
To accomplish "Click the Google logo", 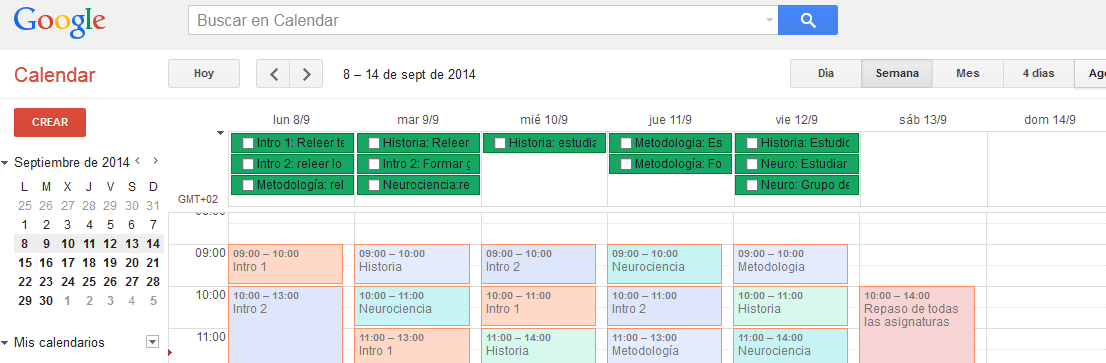I will click(x=59, y=21).
